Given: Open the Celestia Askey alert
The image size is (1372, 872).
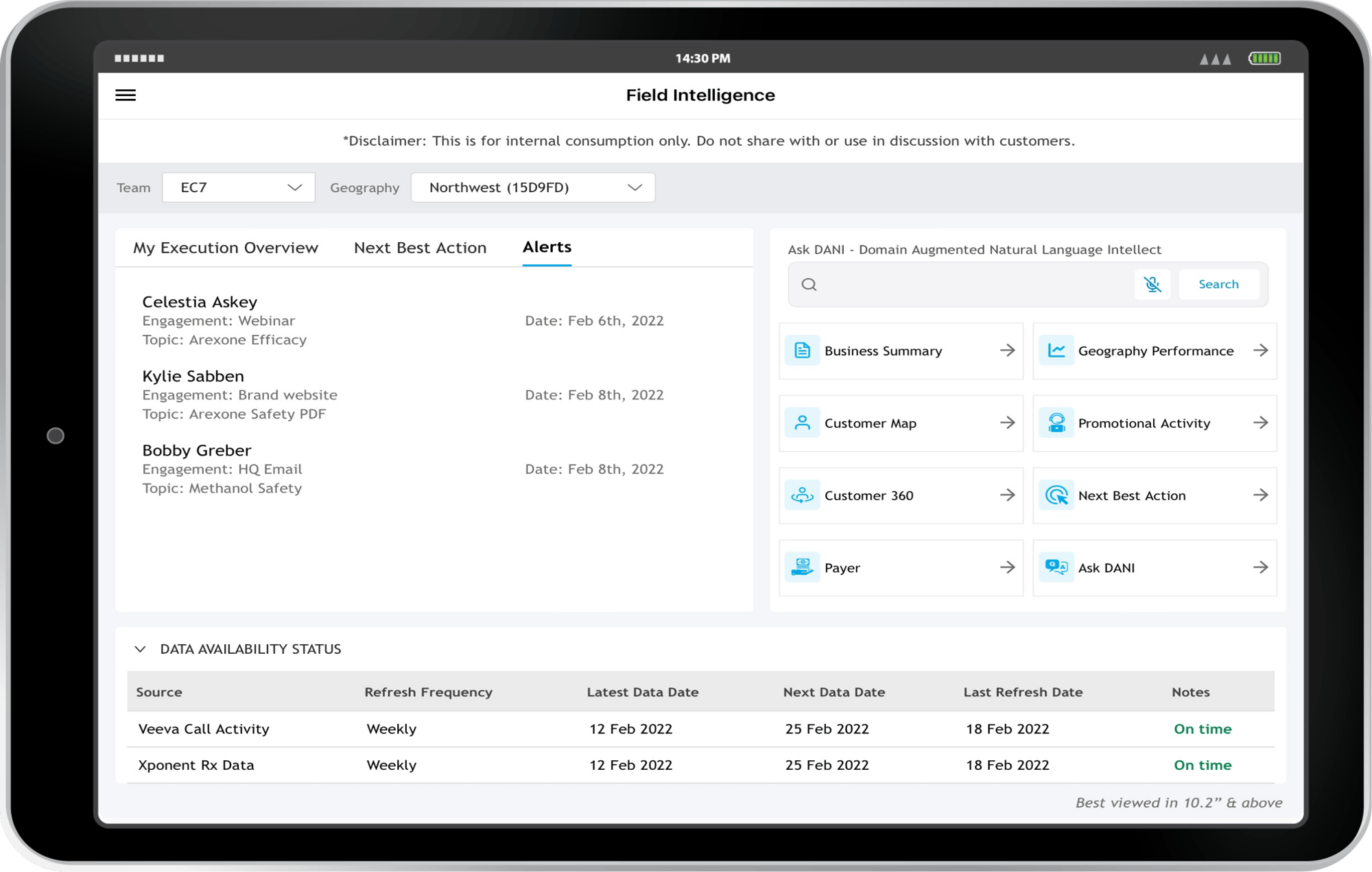Looking at the screenshot, I should pyautogui.click(x=200, y=303).
